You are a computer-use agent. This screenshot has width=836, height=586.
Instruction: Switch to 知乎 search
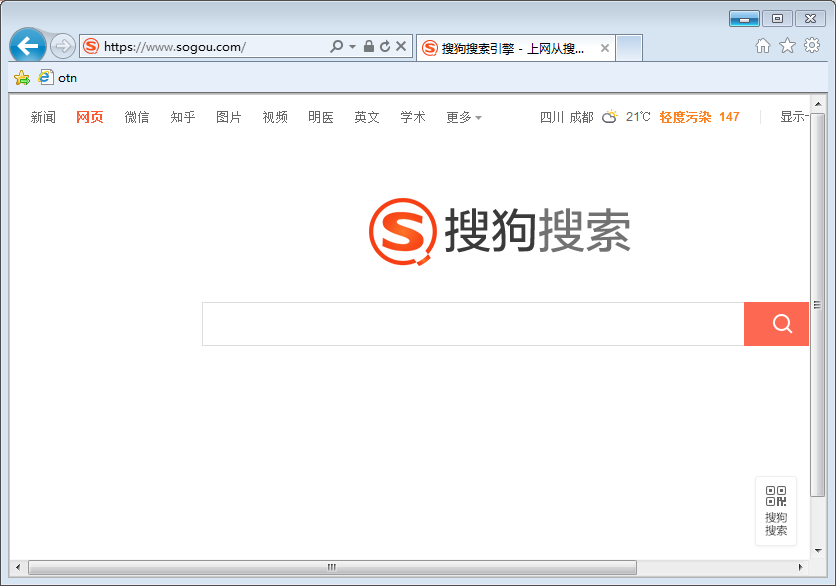click(x=183, y=117)
